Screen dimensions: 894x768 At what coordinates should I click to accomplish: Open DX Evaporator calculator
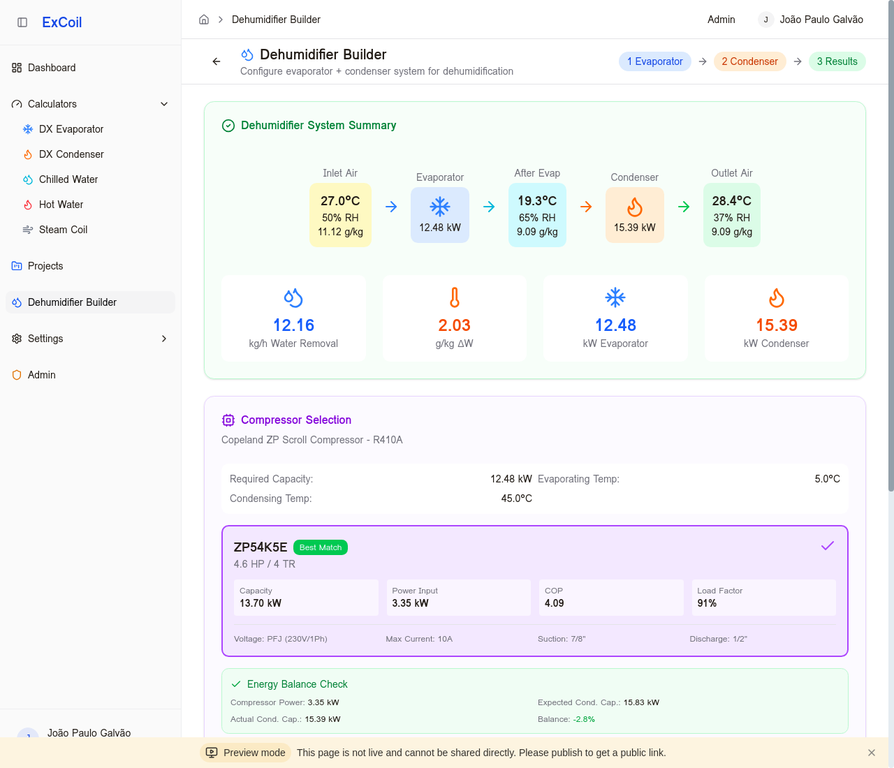coord(71,129)
